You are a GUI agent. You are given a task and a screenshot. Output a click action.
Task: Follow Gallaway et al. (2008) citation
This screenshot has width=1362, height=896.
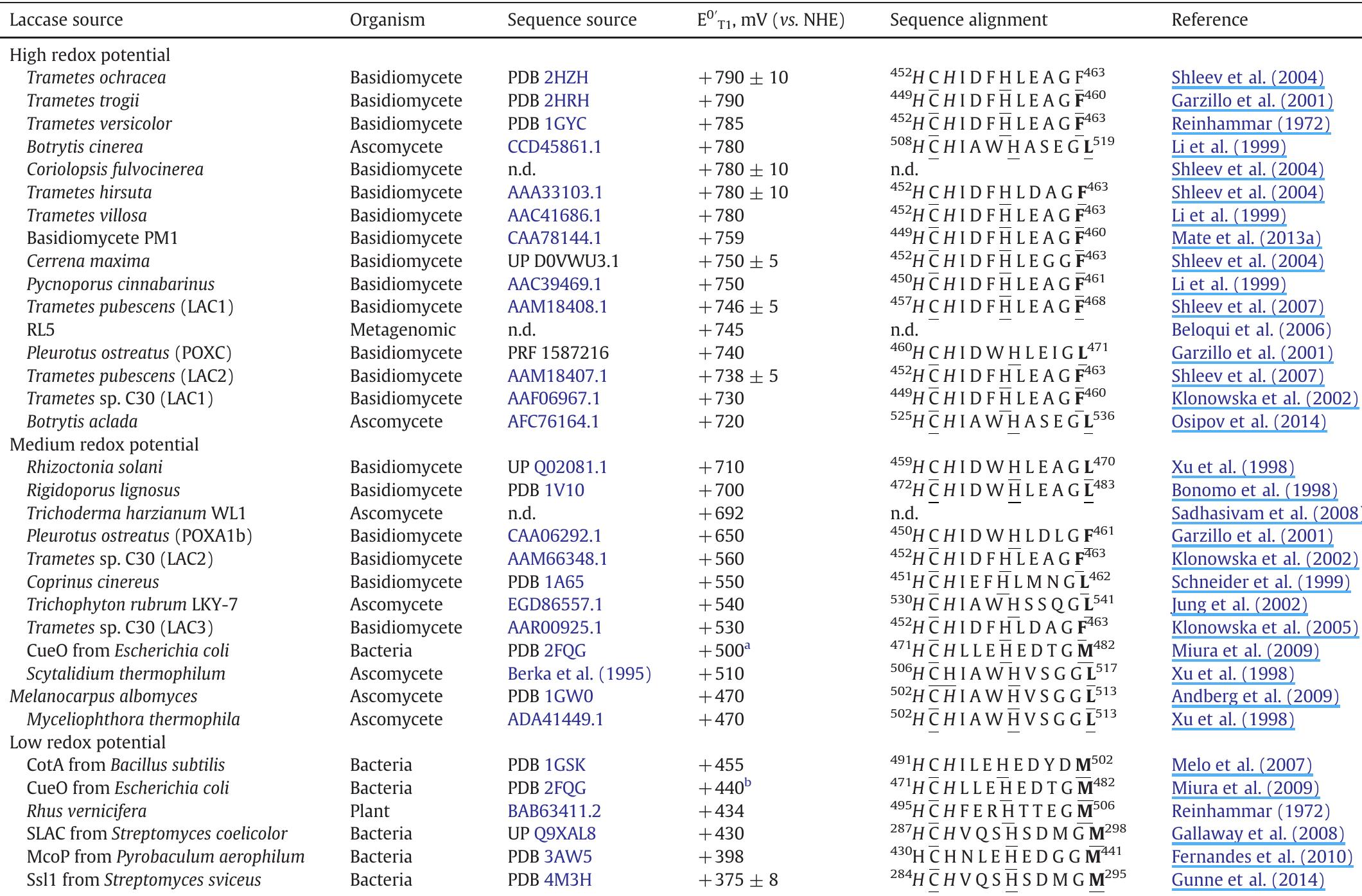tap(1257, 834)
